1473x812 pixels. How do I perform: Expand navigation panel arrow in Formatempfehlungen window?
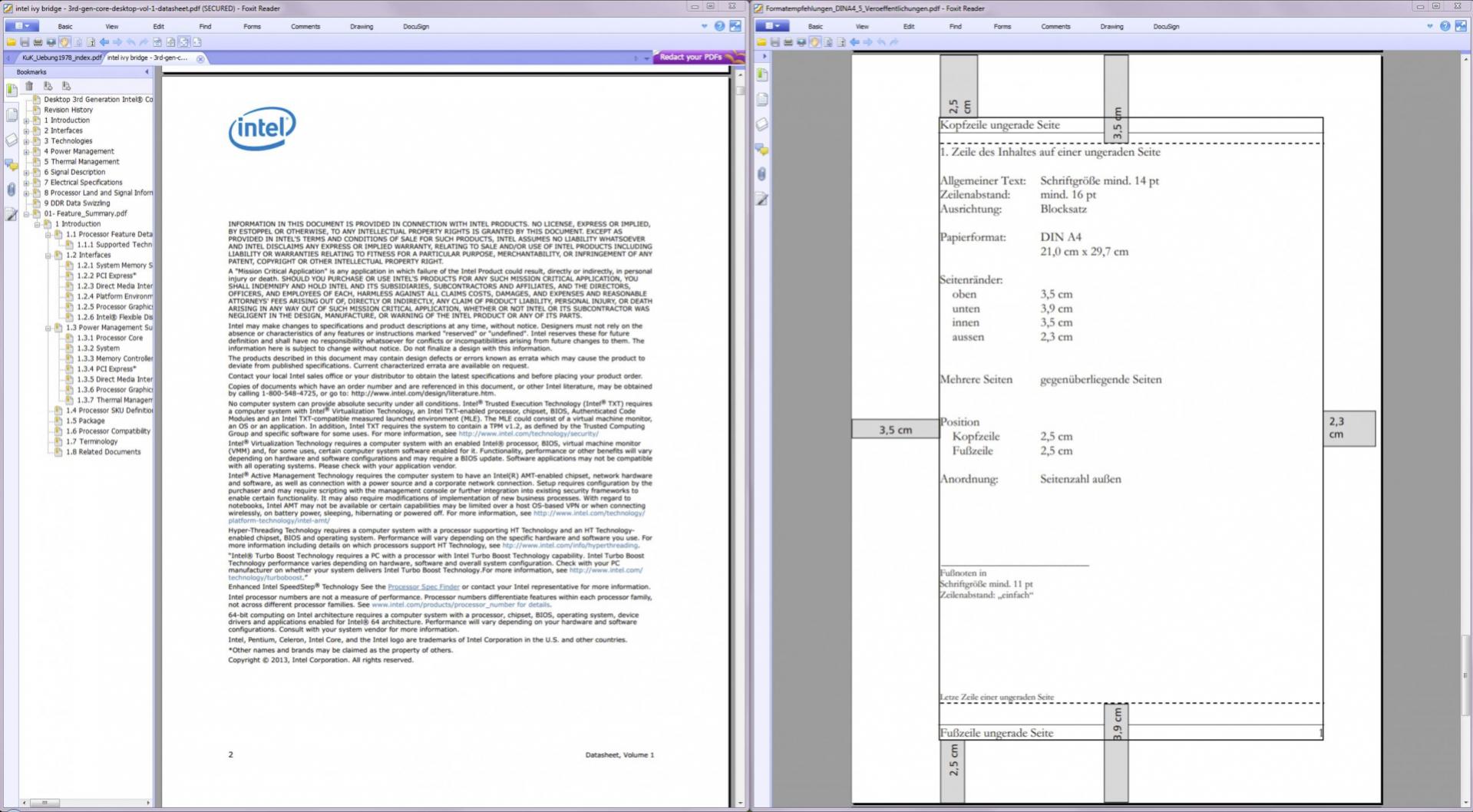[765, 56]
